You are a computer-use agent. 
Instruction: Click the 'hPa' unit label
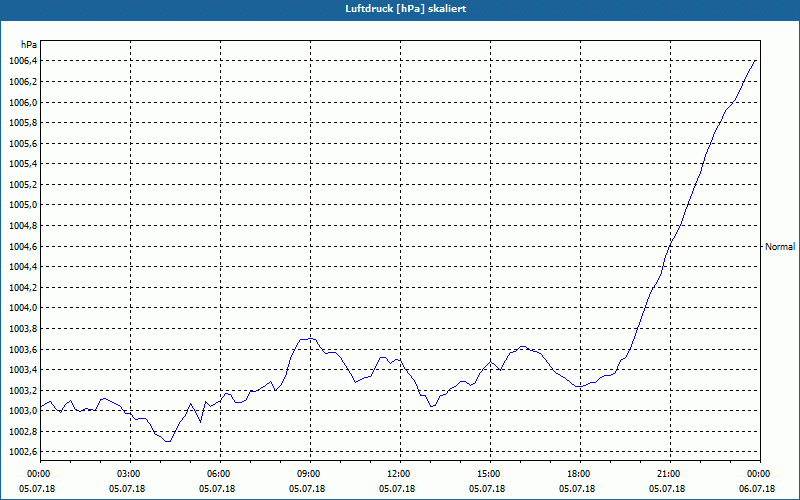coord(29,45)
